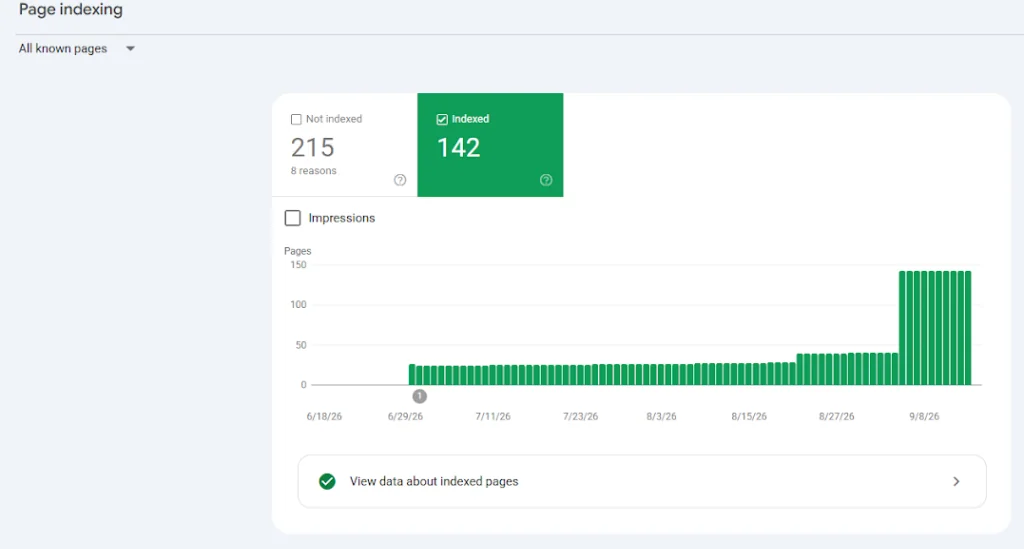Viewport: 1024px width, 549px height.
Task: Click green checkmark icon beside View data
Action: [327, 482]
